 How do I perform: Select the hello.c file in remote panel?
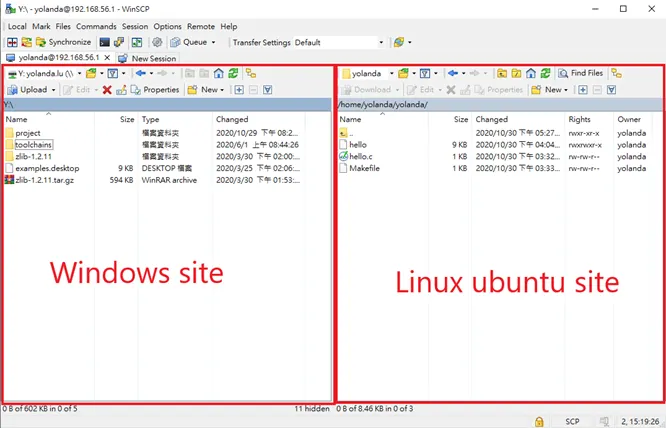pyautogui.click(x=361, y=156)
